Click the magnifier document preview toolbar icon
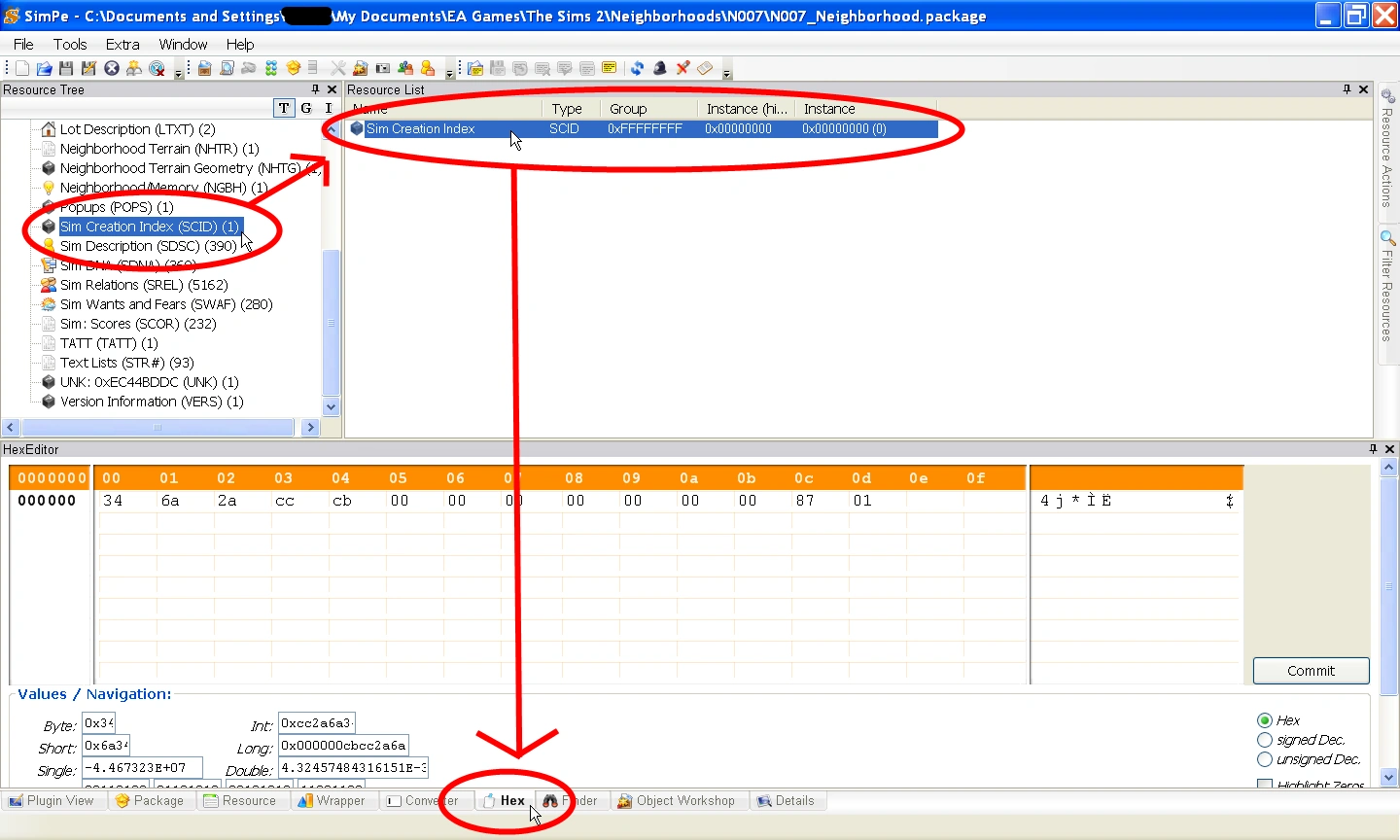1400x840 pixels. 227,68
